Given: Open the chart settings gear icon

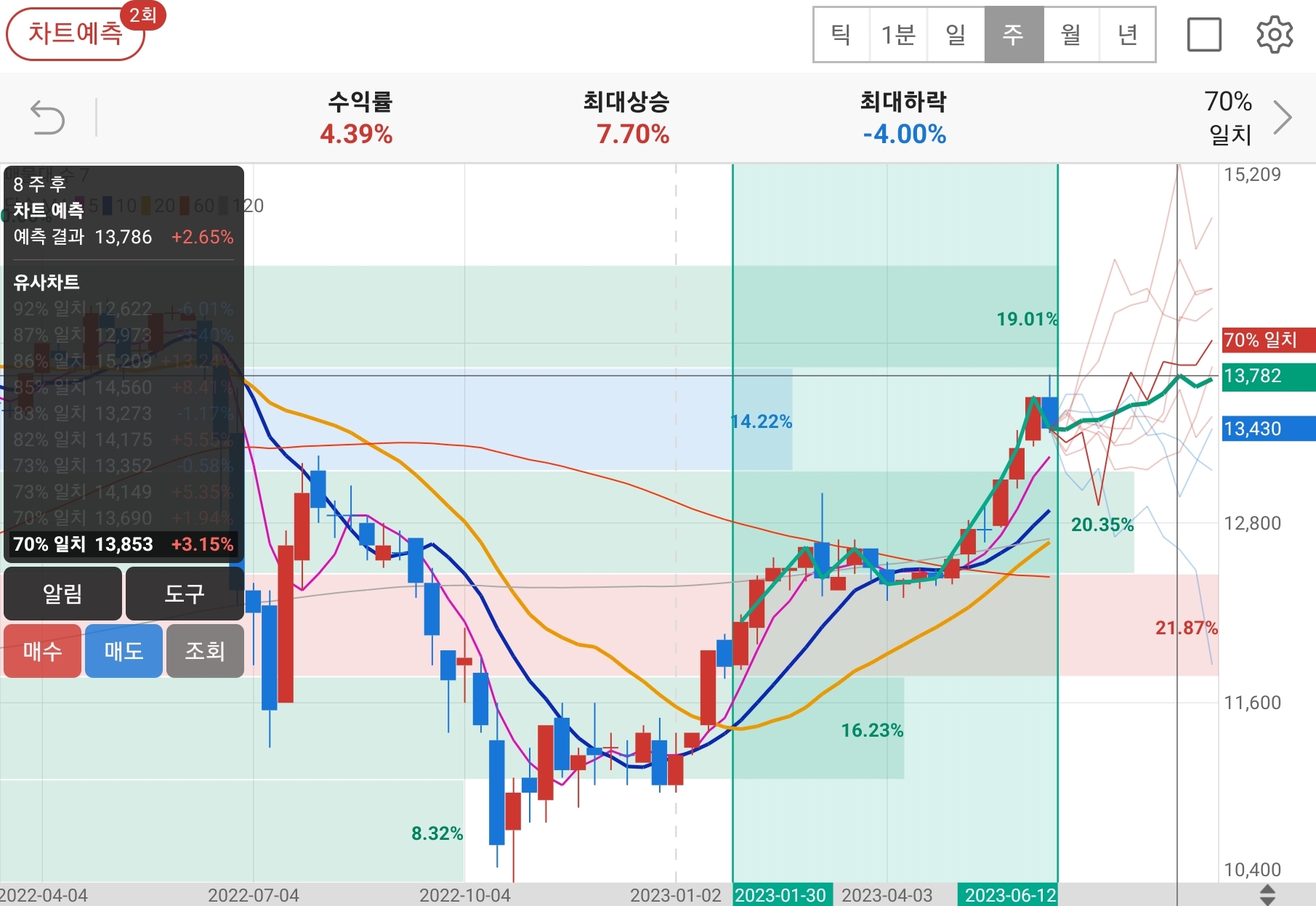Looking at the screenshot, I should pyautogui.click(x=1275, y=34).
